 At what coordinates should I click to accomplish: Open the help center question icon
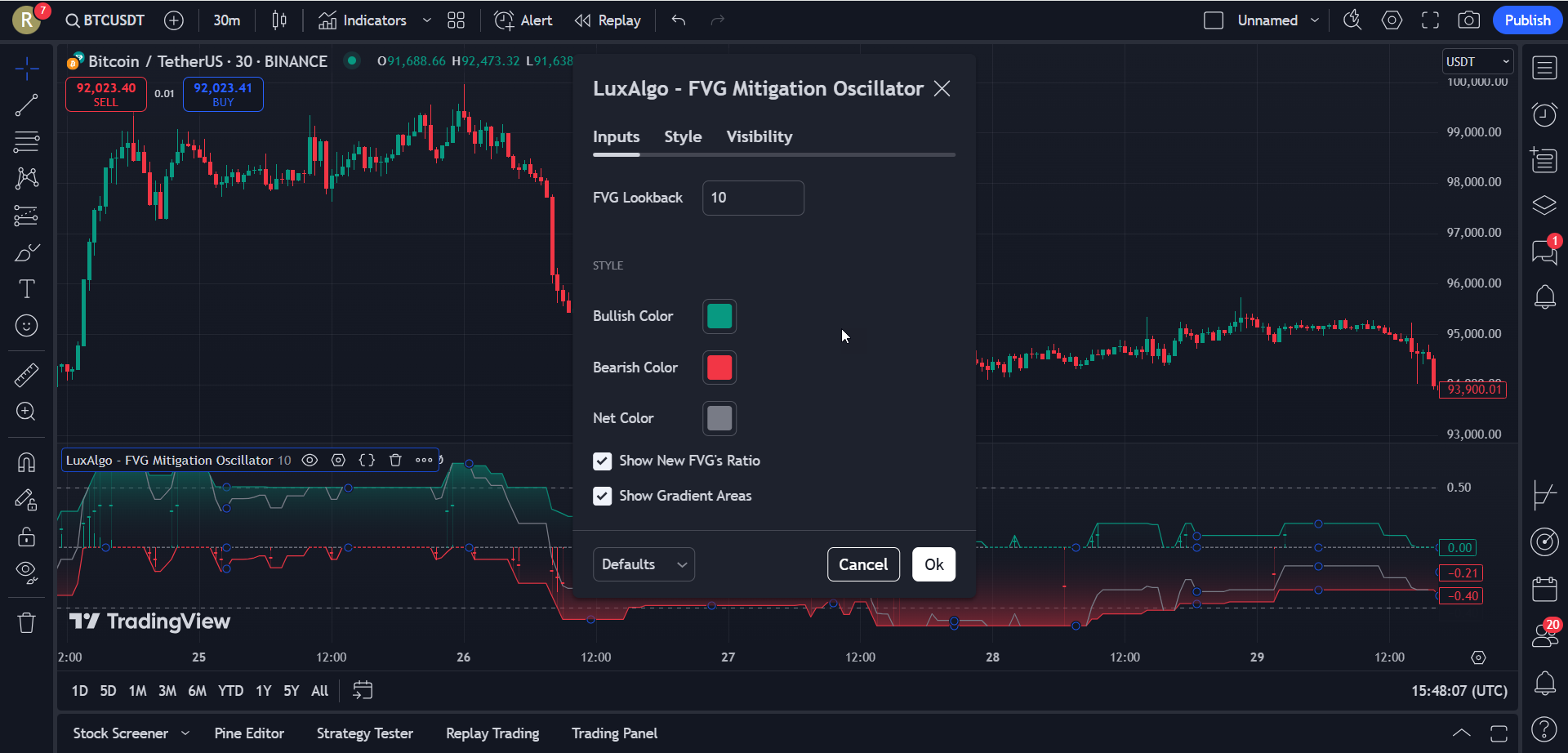tap(1544, 728)
